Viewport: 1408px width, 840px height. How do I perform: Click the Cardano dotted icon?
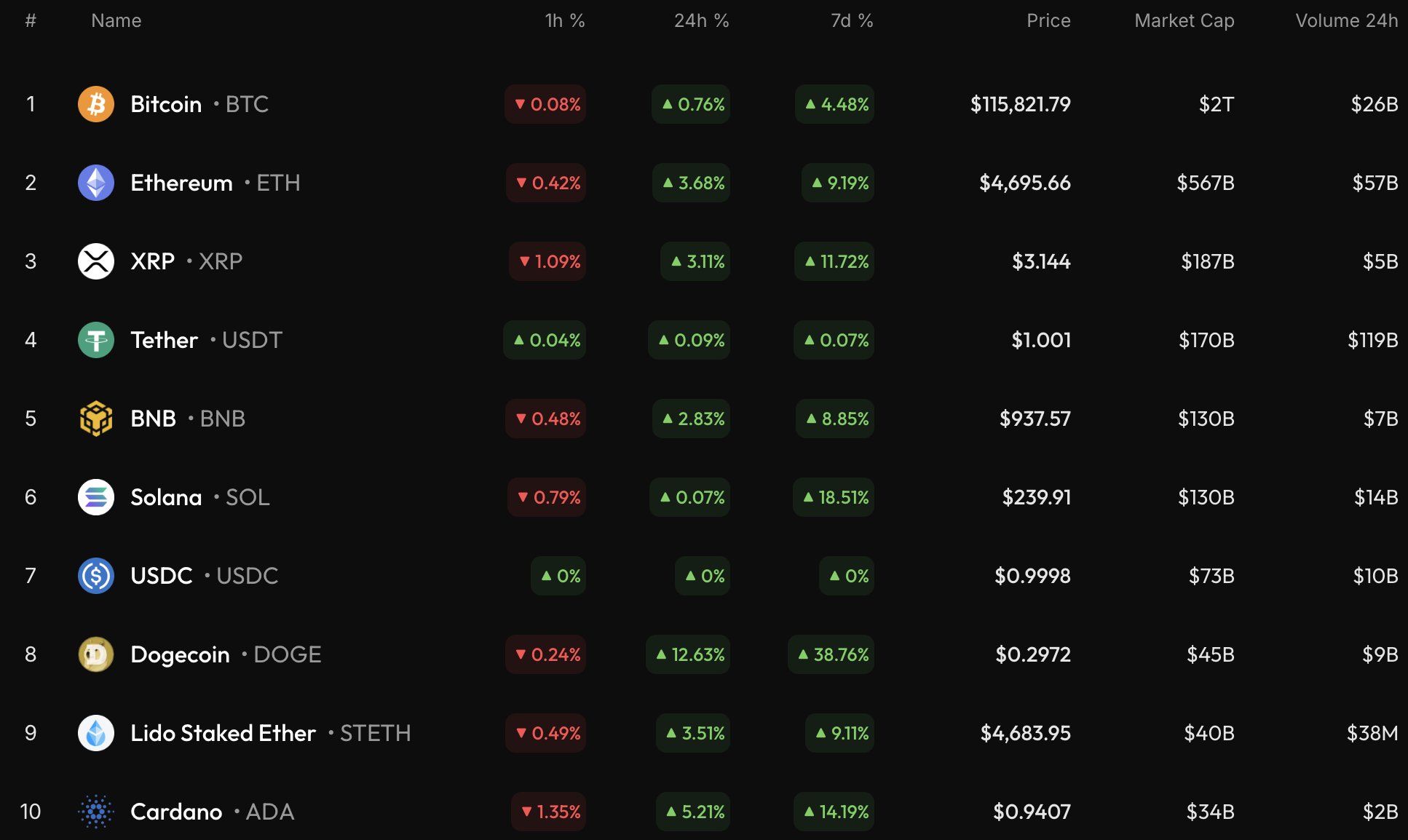click(96, 812)
